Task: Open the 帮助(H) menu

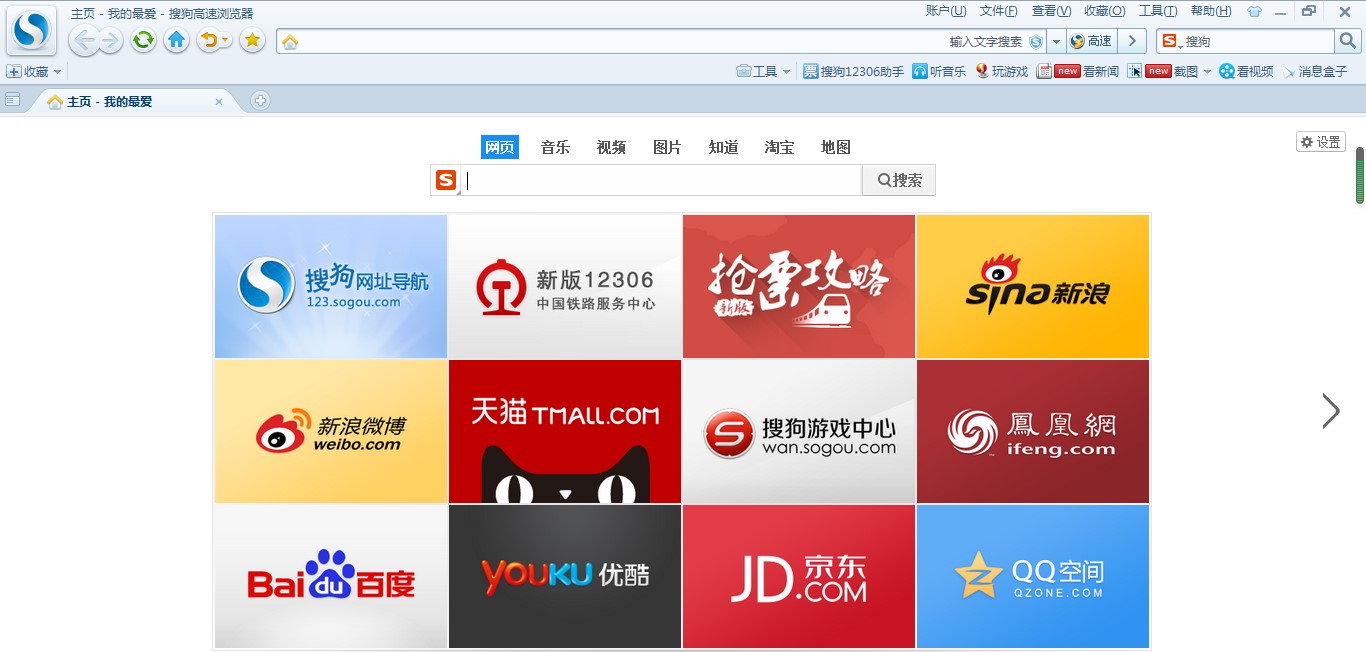Action: 1211,11
